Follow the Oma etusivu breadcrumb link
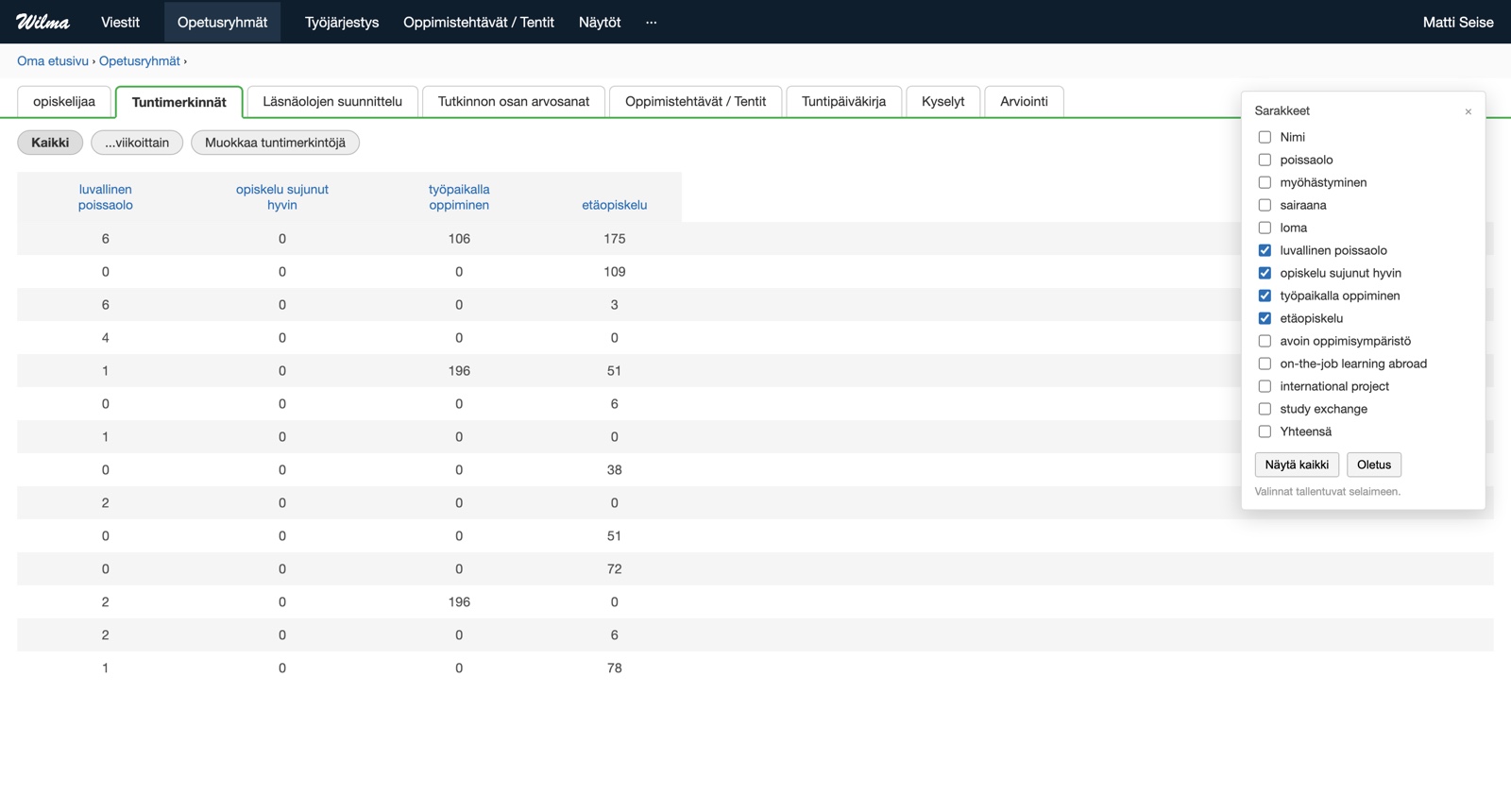This screenshot has width=1511, height=812. click(x=53, y=60)
